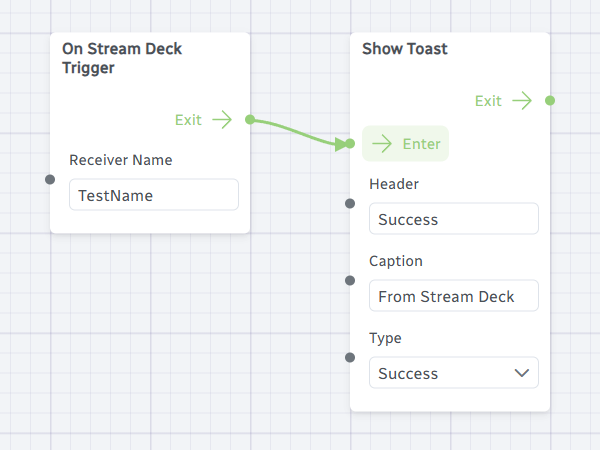
Task: Click the Caption gray input port dot
Action: [350, 281]
